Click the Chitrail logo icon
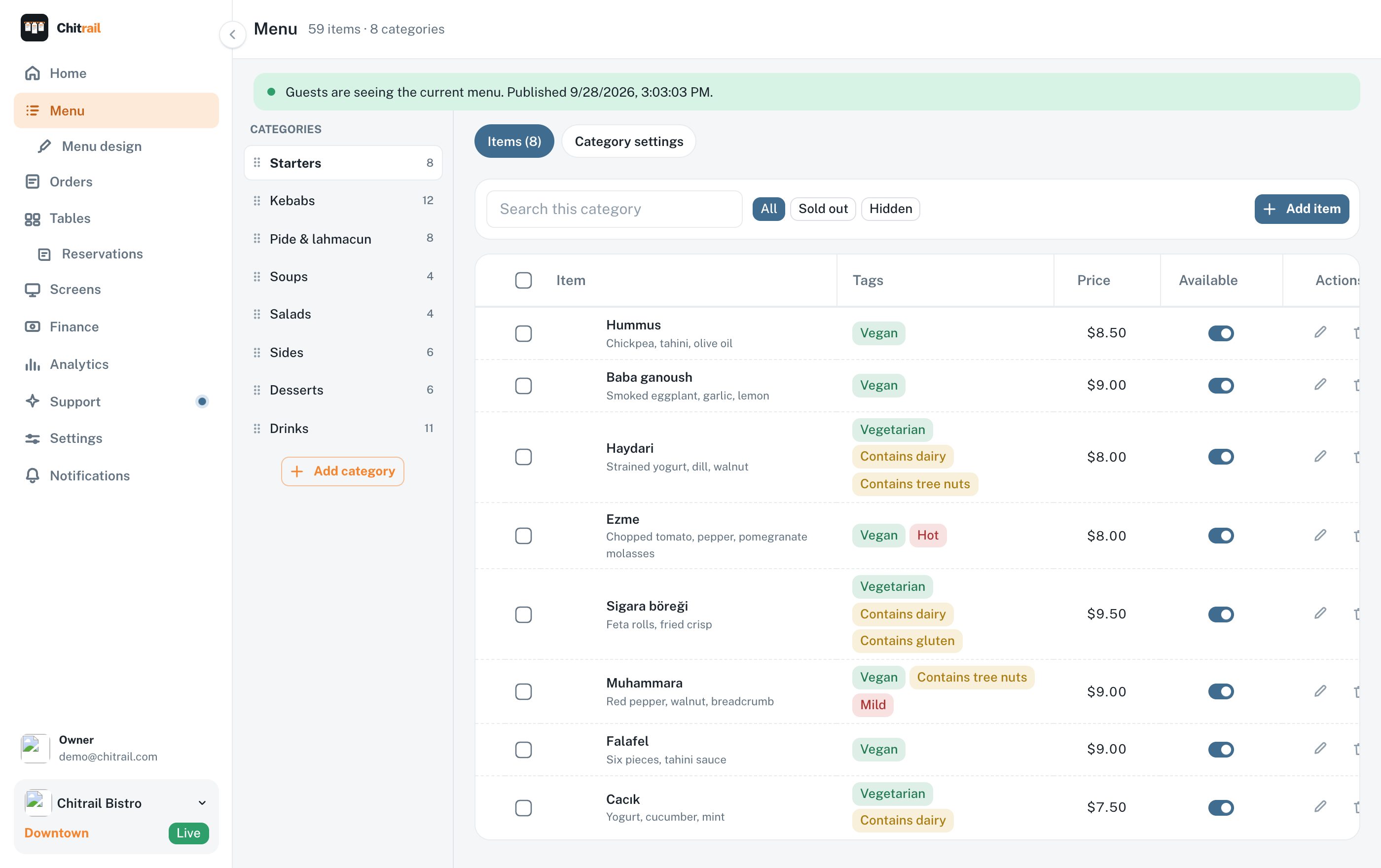The height and width of the screenshot is (868, 1381). tap(35, 28)
